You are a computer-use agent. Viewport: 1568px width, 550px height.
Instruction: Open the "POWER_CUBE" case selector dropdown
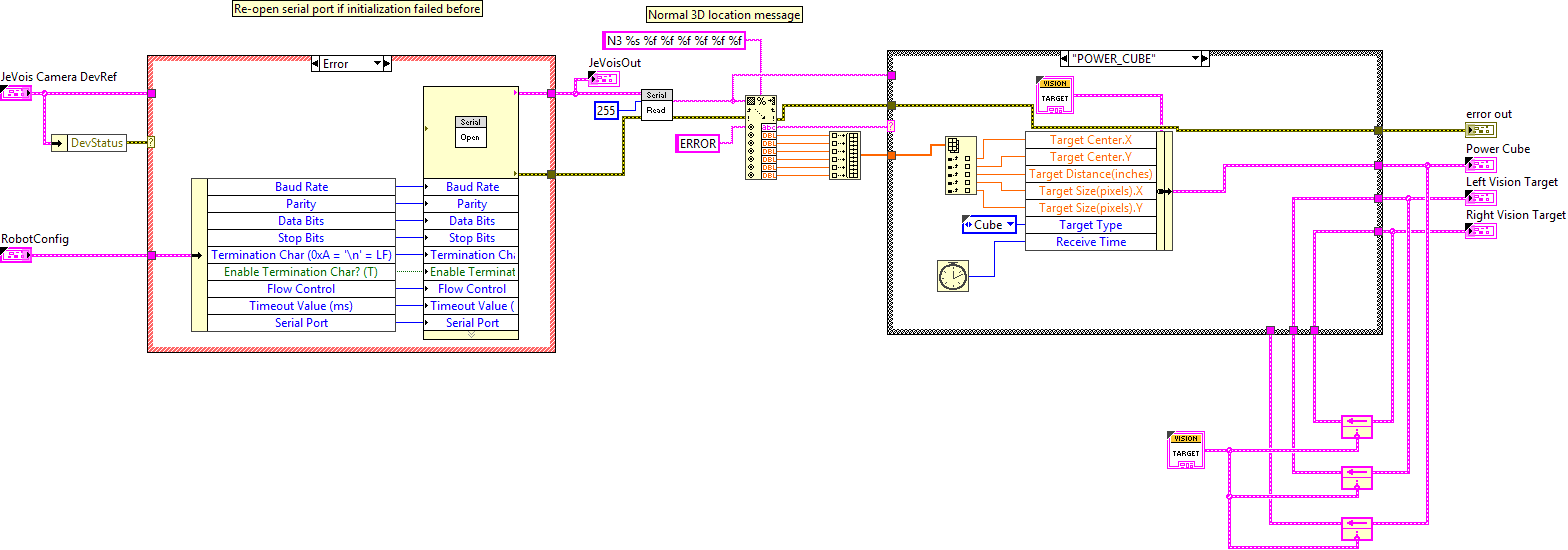pyautogui.click(x=1193, y=59)
